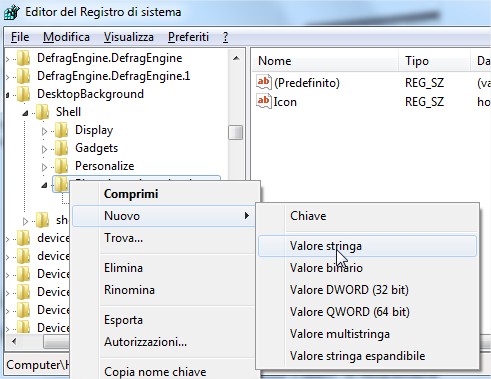Select the Shell key
Viewport: 491px width, 379px height.
point(68,112)
